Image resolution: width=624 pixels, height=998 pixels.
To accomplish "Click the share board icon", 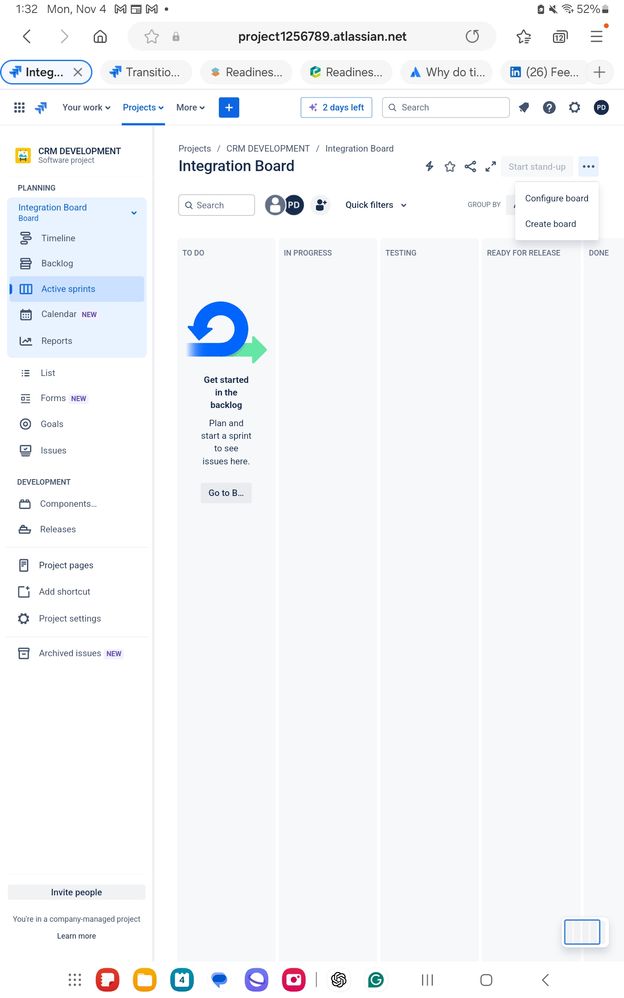I will (x=470, y=167).
